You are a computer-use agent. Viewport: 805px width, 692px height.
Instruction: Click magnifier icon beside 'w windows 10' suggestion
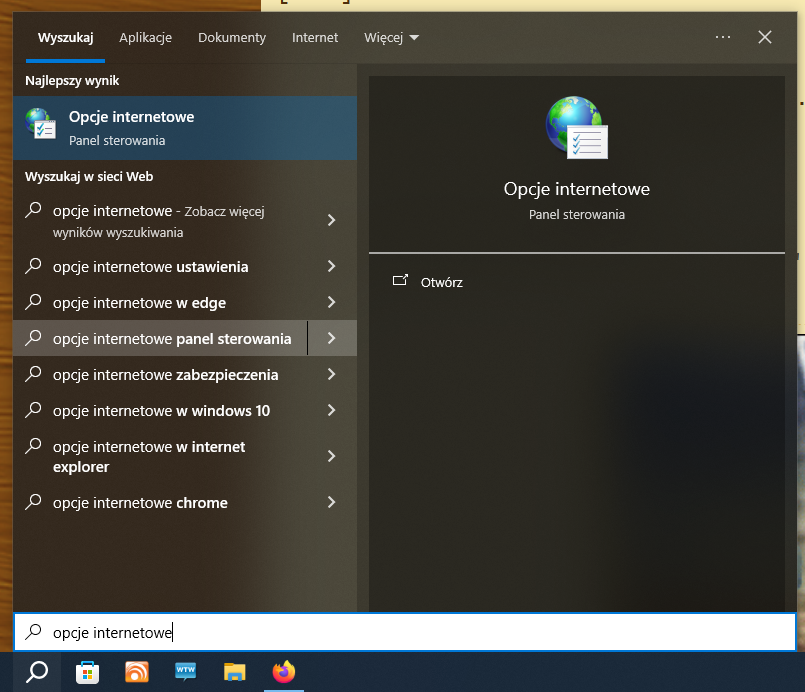pos(33,409)
